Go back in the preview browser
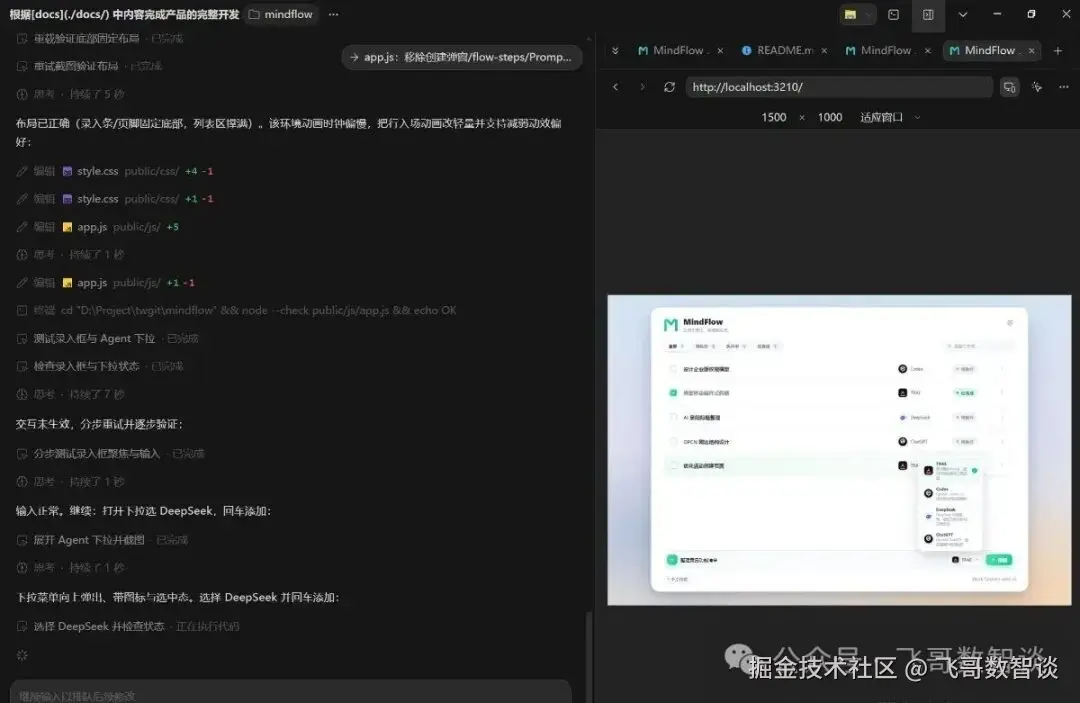This screenshot has height=703, width=1080. 615,87
